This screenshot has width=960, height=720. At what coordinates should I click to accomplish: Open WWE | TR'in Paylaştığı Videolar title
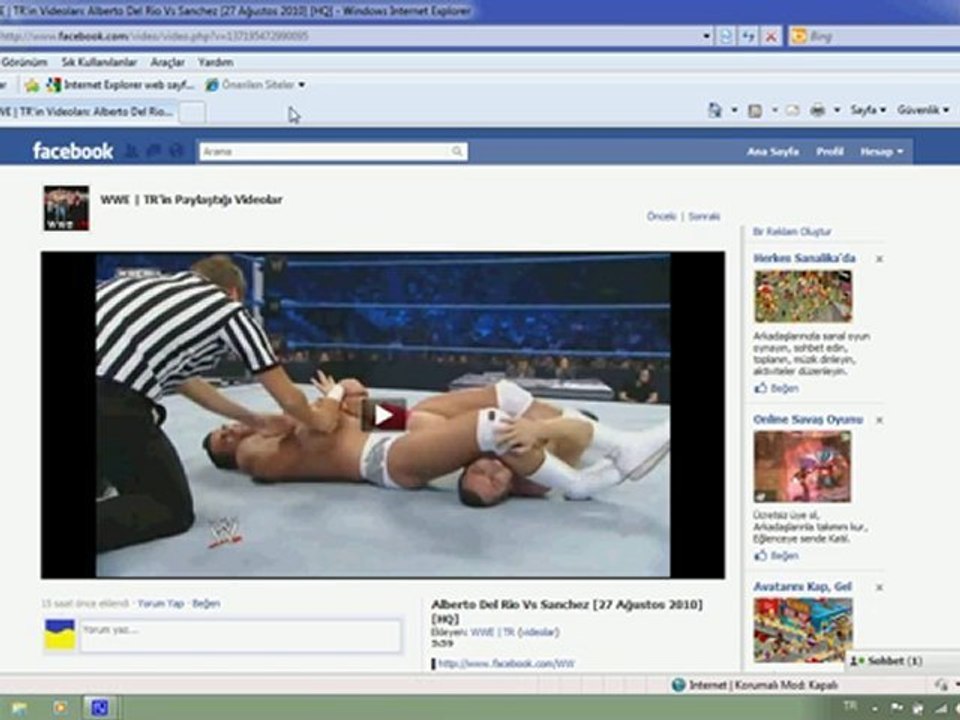pyautogui.click(x=192, y=200)
